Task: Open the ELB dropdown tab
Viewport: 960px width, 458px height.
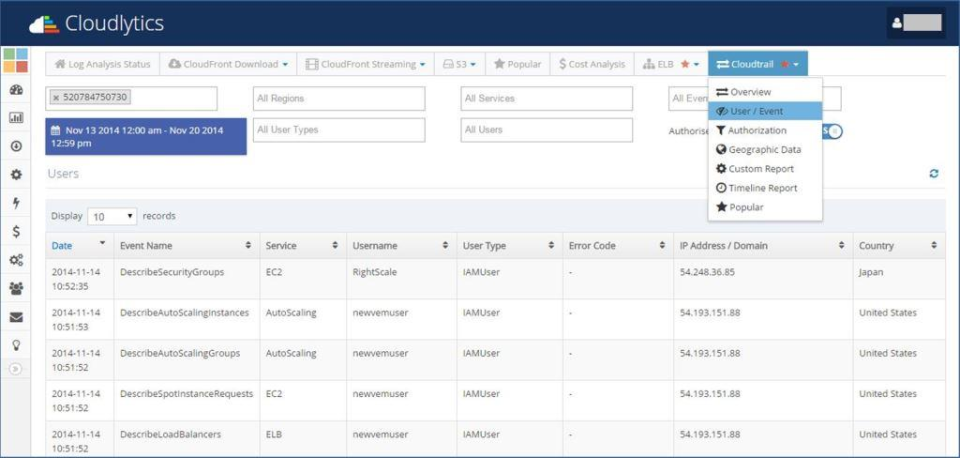Action: pos(671,64)
